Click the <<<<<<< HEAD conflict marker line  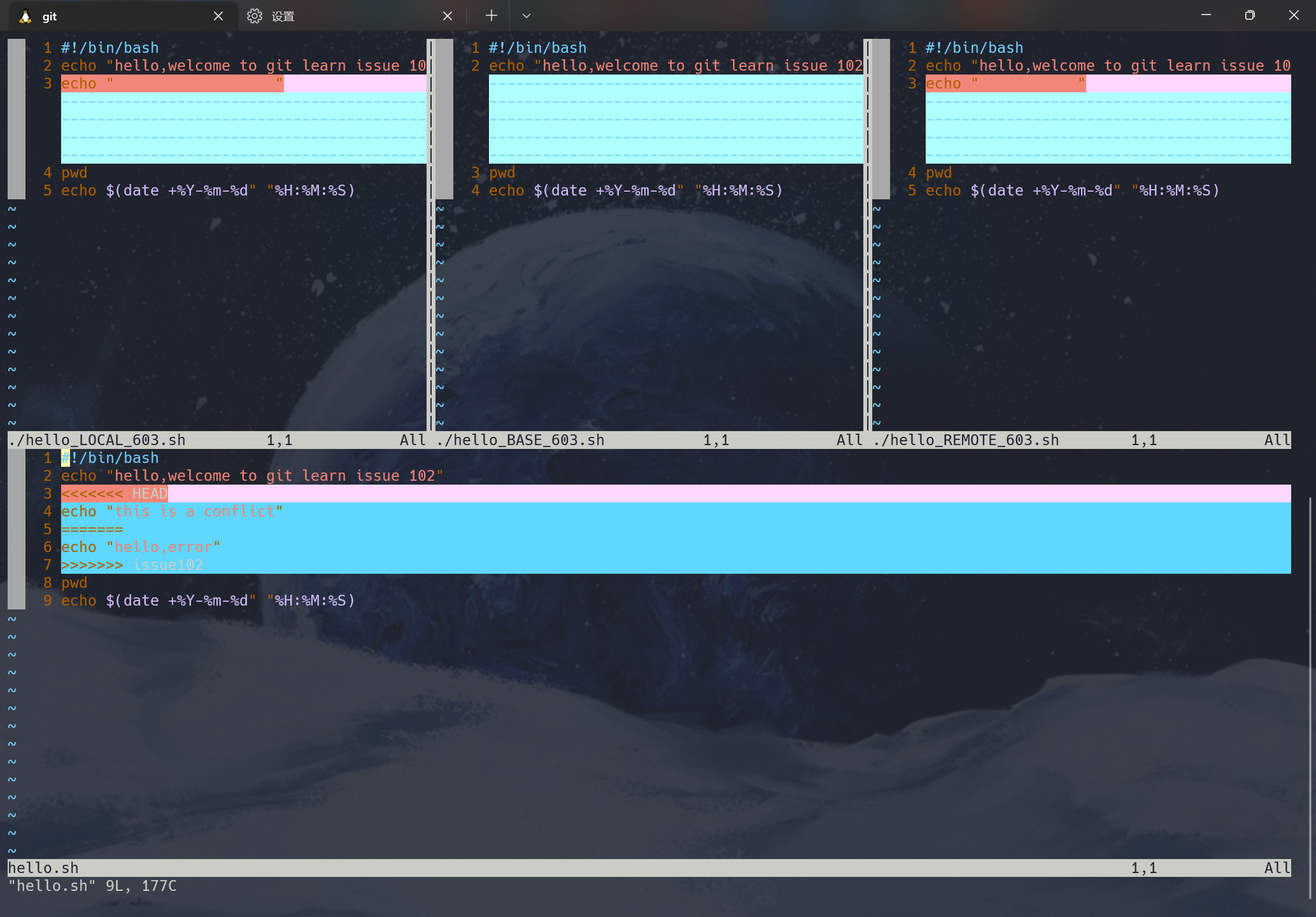(115, 494)
